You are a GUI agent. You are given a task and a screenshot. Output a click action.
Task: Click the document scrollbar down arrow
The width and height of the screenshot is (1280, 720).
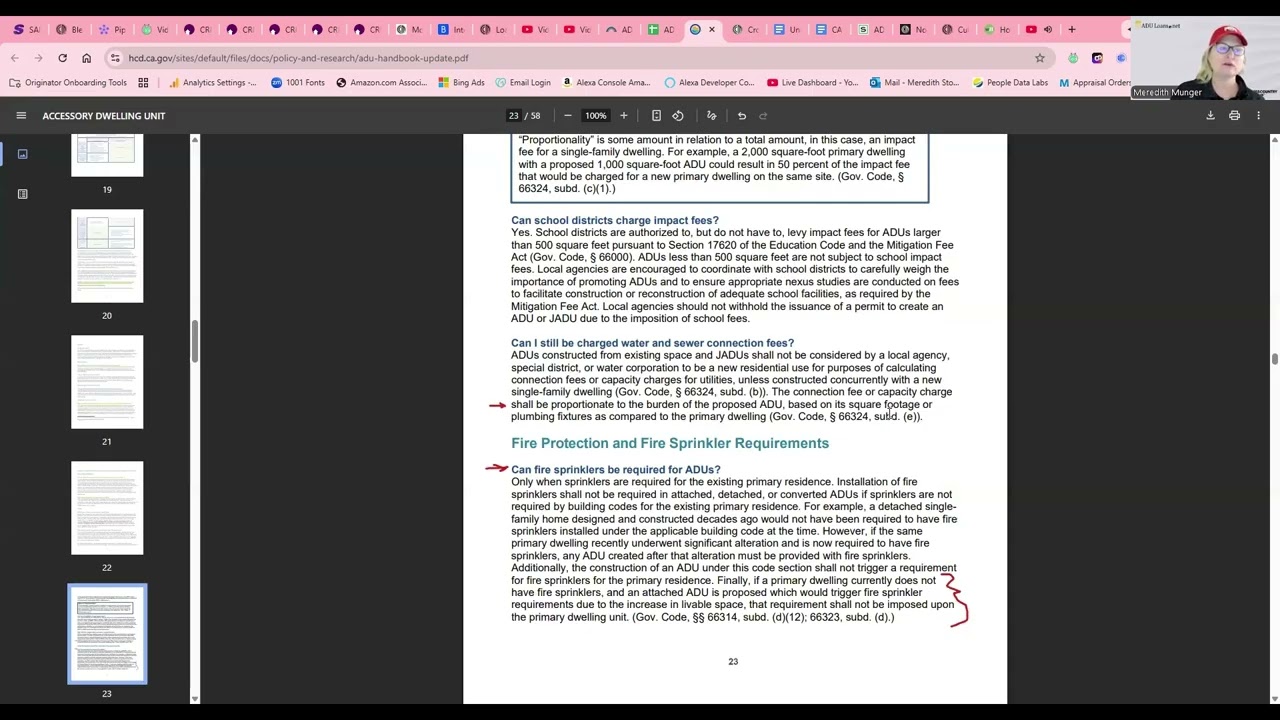point(1274,698)
